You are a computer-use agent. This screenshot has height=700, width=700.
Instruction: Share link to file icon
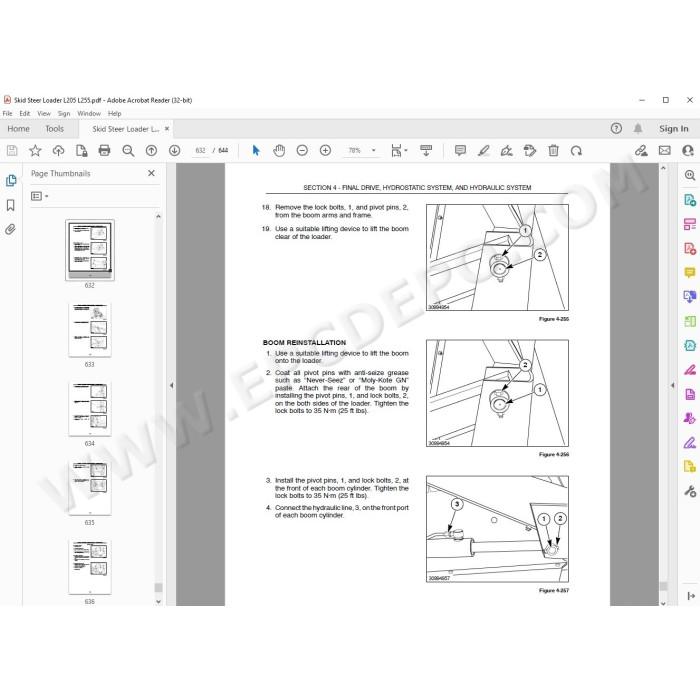pyautogui.click(x=642, y=151)
